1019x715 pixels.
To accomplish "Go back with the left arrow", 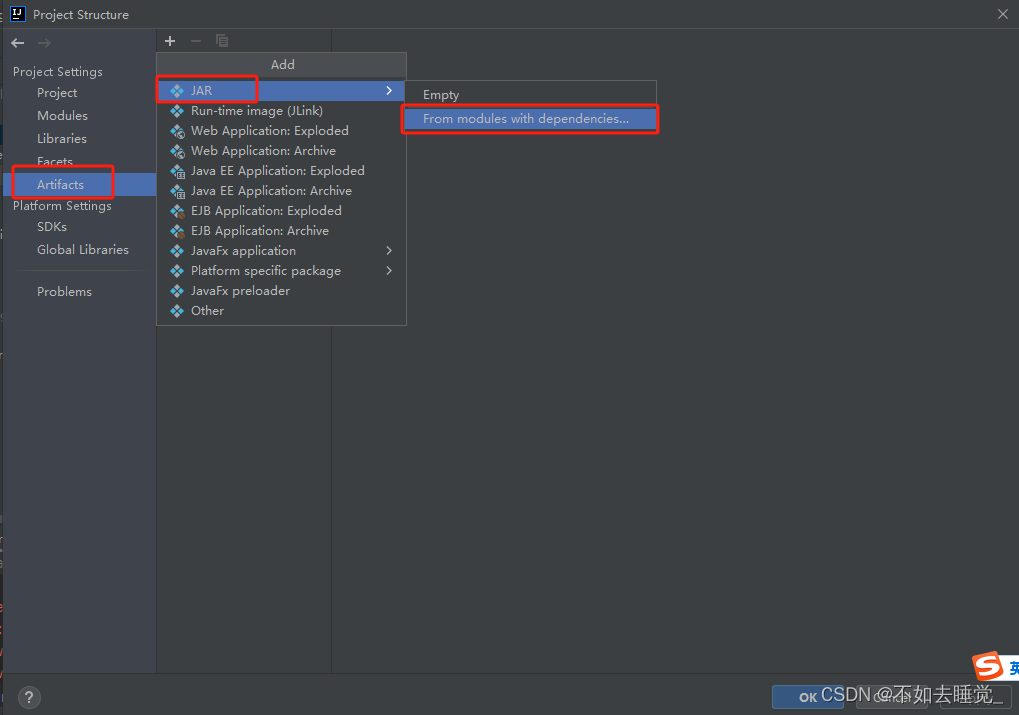I will (x=18, y=43).
